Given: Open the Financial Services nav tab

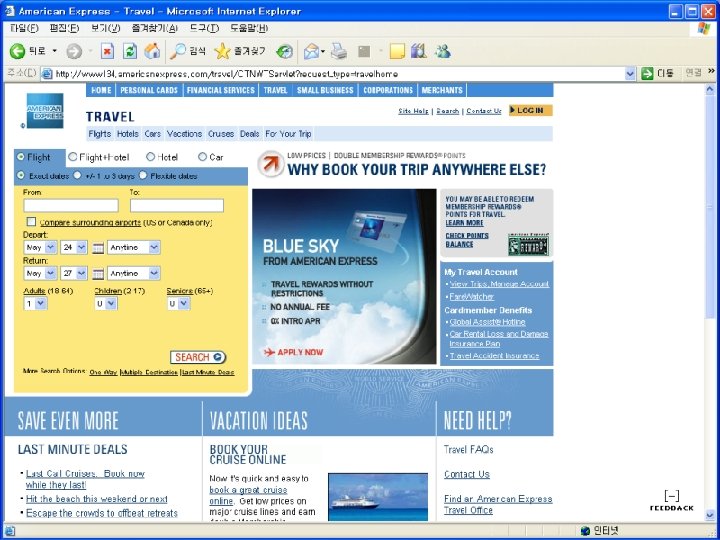Looking at the screenshot, I should coord(220,90).
